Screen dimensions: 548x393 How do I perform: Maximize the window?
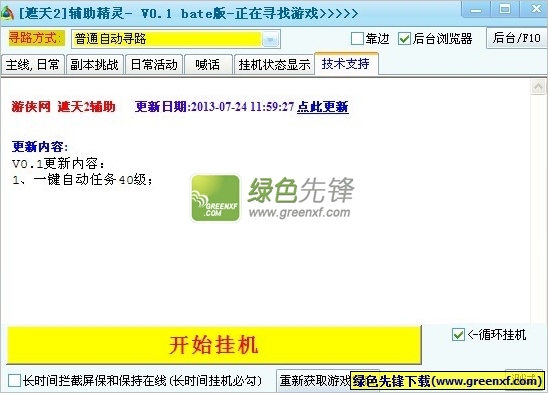click(505, 9)
